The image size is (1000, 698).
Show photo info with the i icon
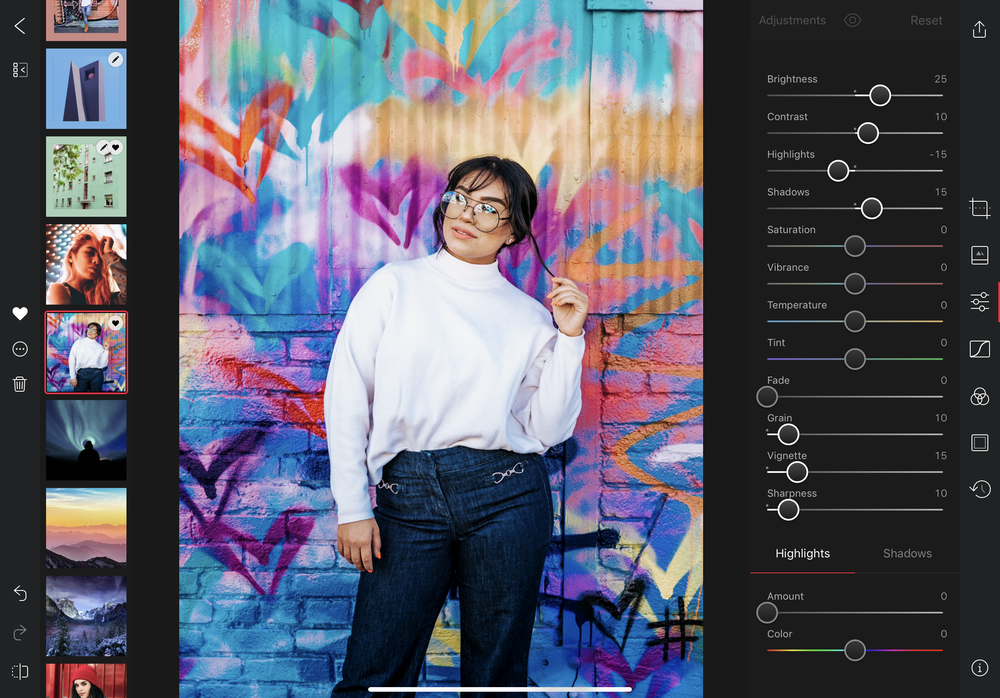point(980,667)
